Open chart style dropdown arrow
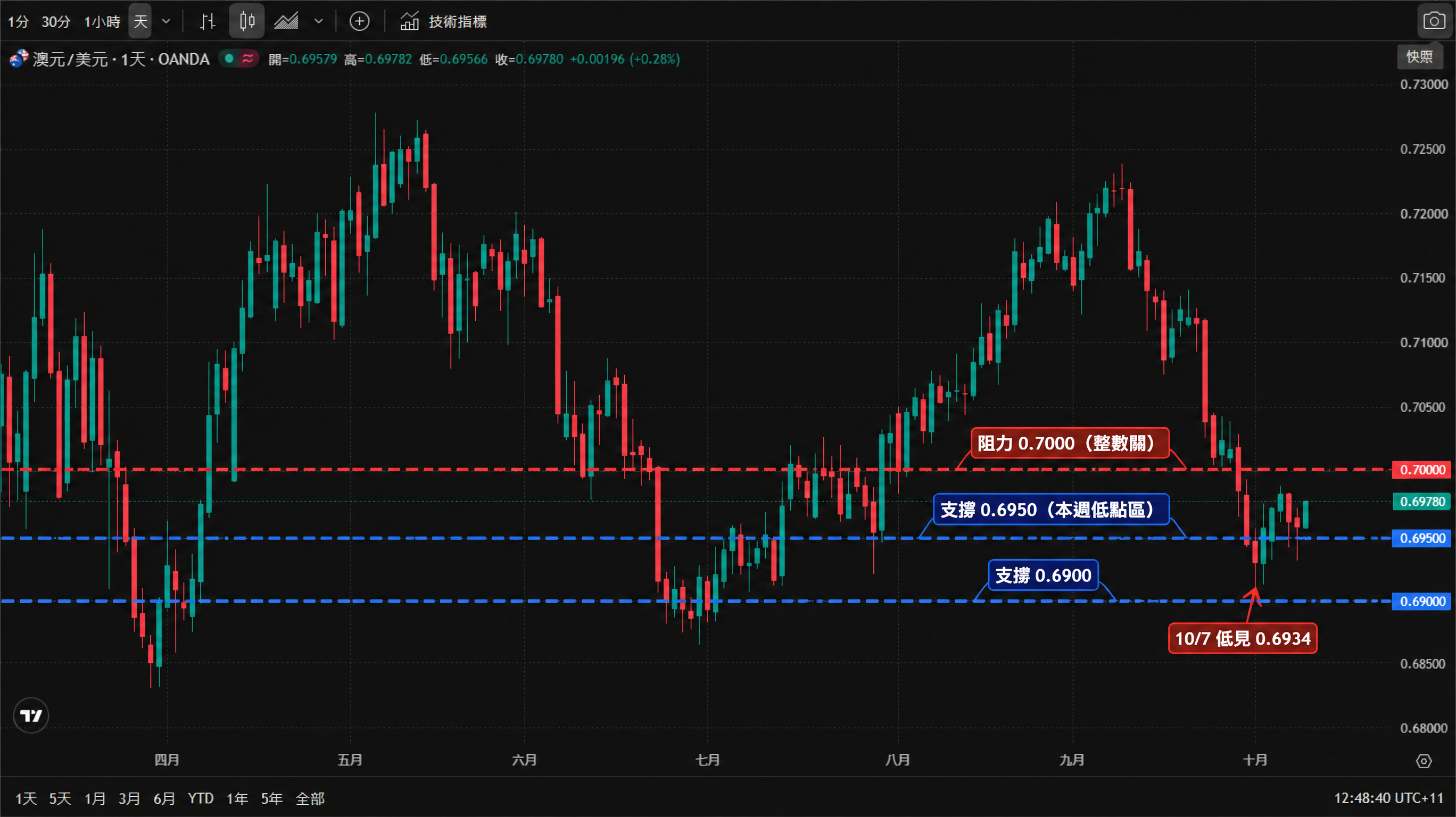 319,21
